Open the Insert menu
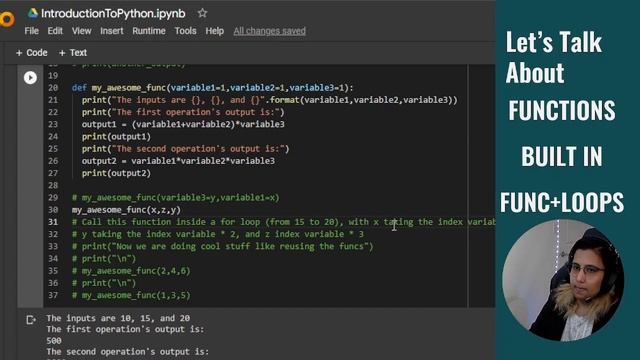The image size is (640, 360). point(112,31)
